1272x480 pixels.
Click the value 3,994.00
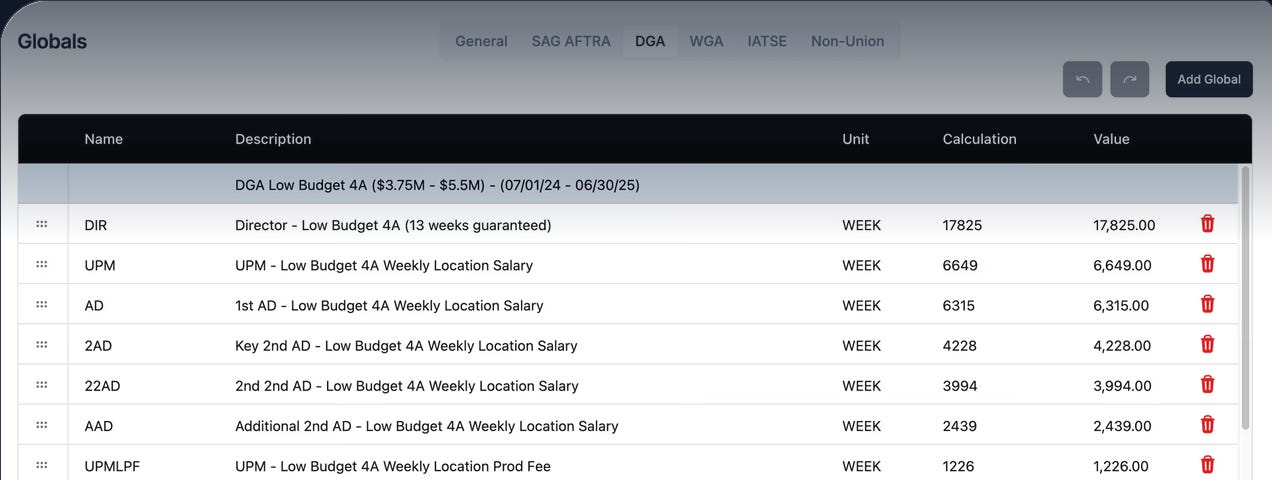click(1122, 385)
